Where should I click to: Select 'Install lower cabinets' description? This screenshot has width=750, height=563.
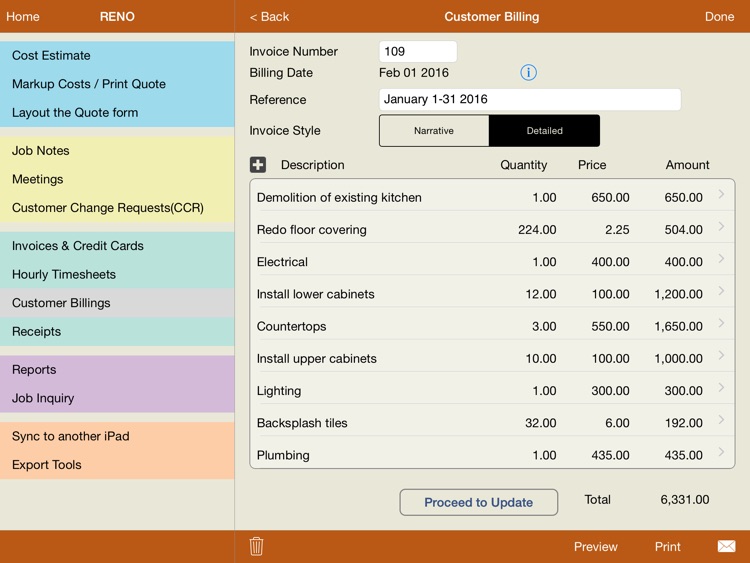point(315,294)
